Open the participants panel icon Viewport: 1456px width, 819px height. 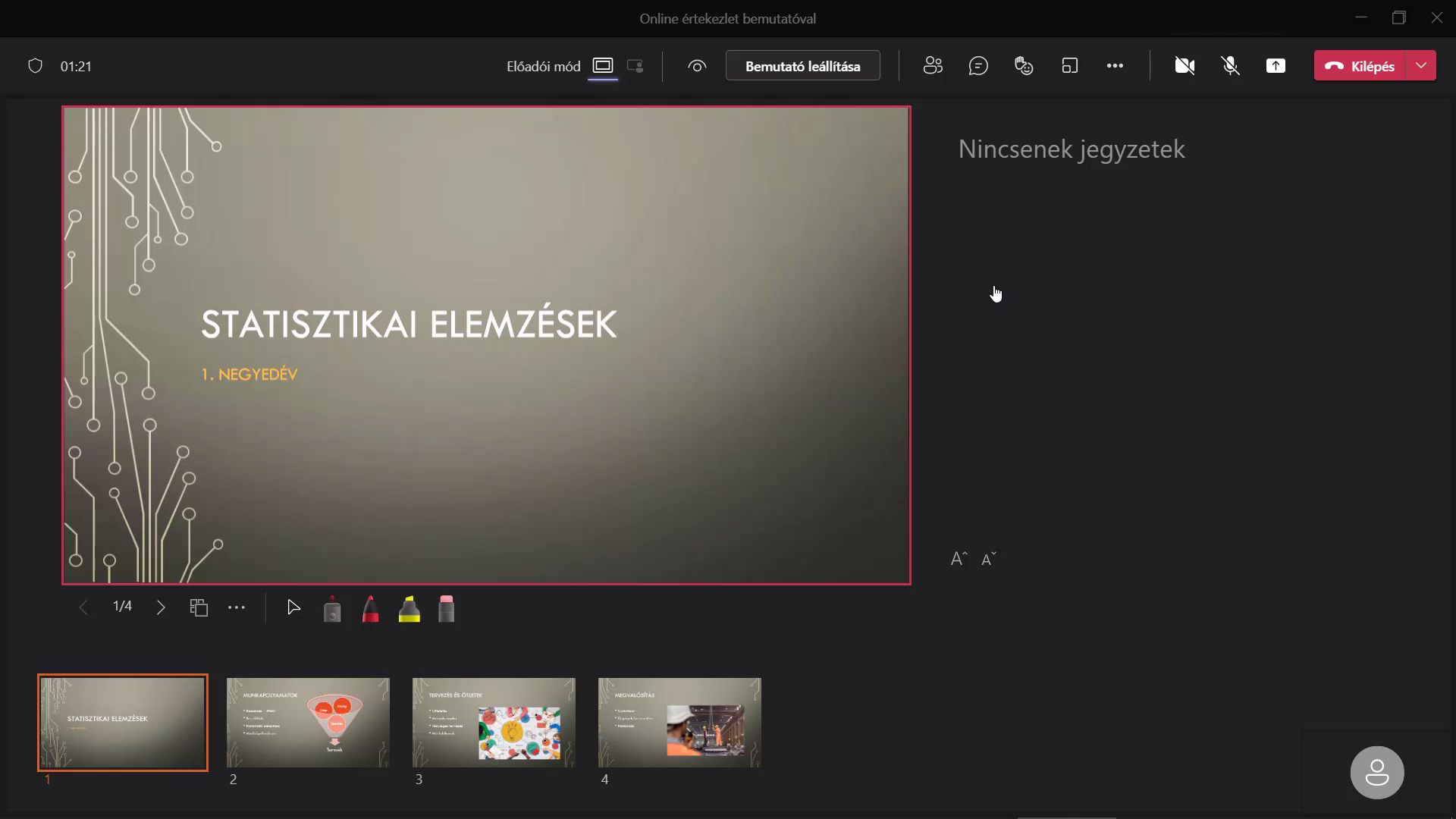(x=933, y=66)
